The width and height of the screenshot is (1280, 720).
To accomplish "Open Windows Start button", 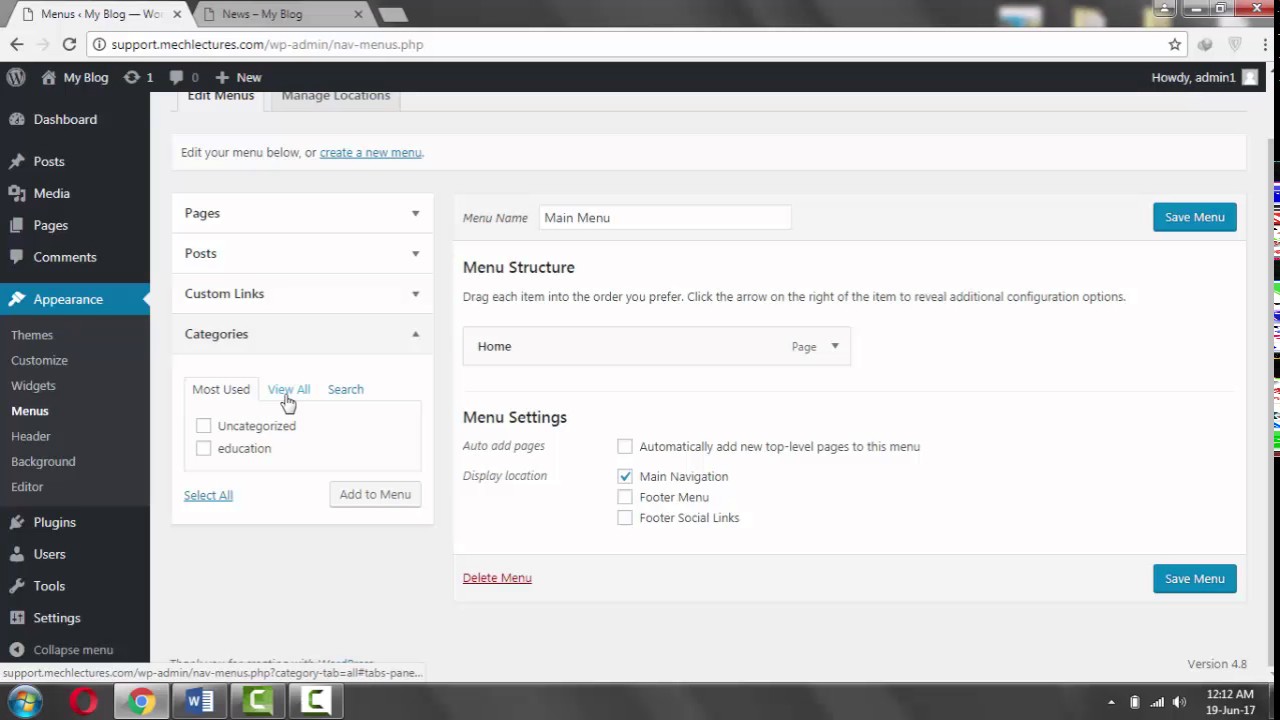I will (x=24, y=701).
